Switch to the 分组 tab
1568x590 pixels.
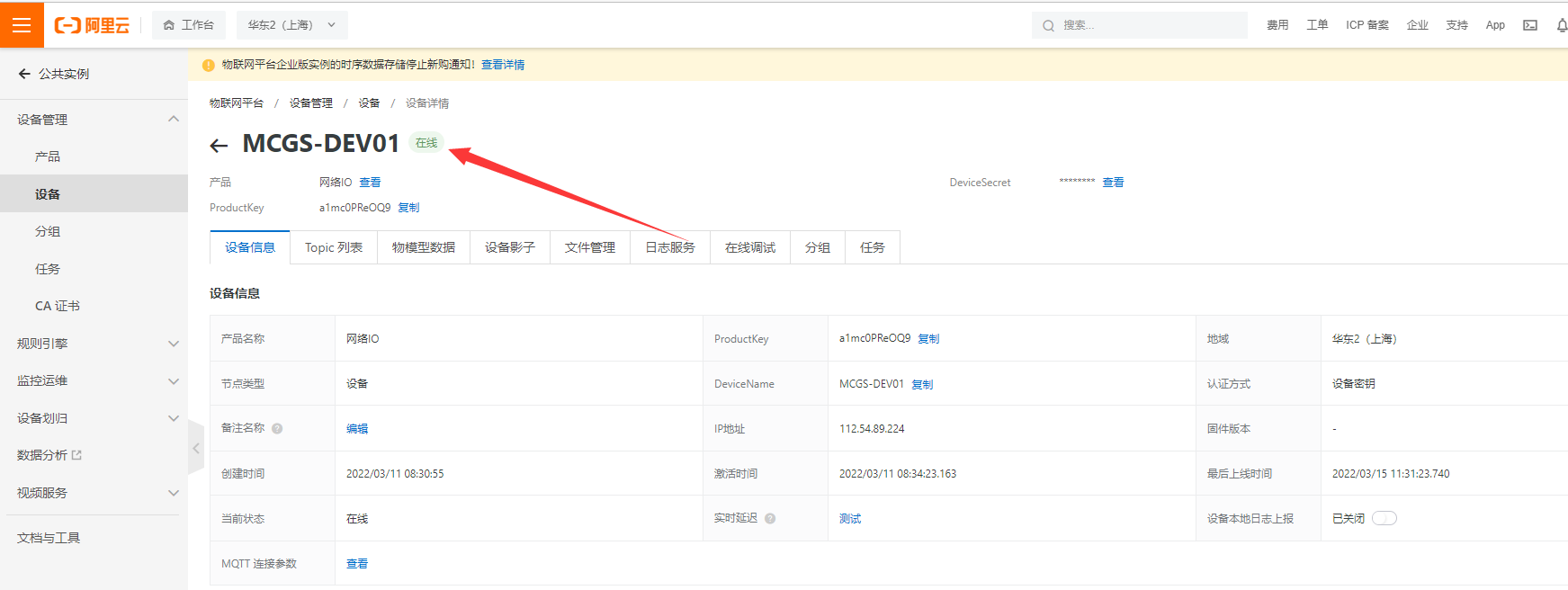click(818, 247)
